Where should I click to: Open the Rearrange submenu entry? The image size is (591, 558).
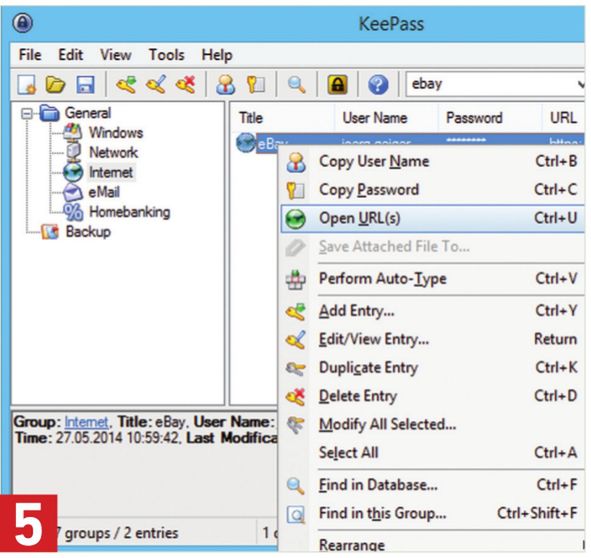tap(432, 544)
